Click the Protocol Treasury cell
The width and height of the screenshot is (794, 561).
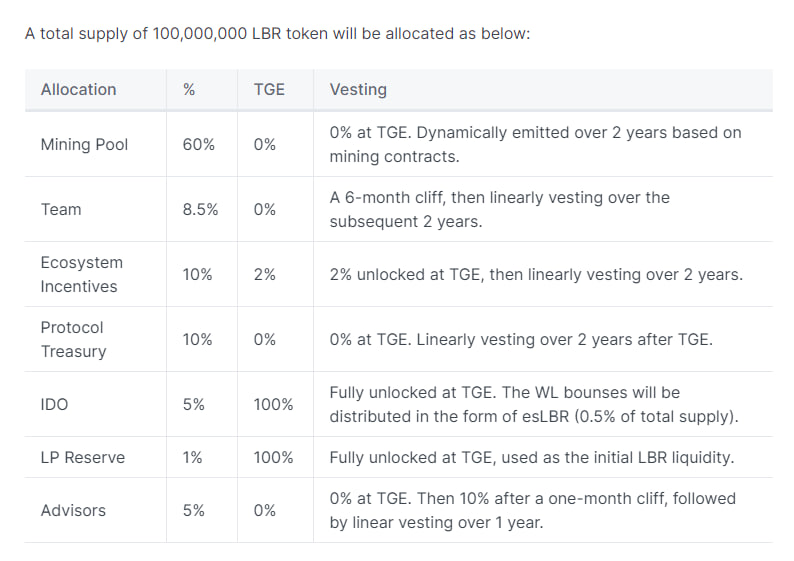[x=73, y=339]
